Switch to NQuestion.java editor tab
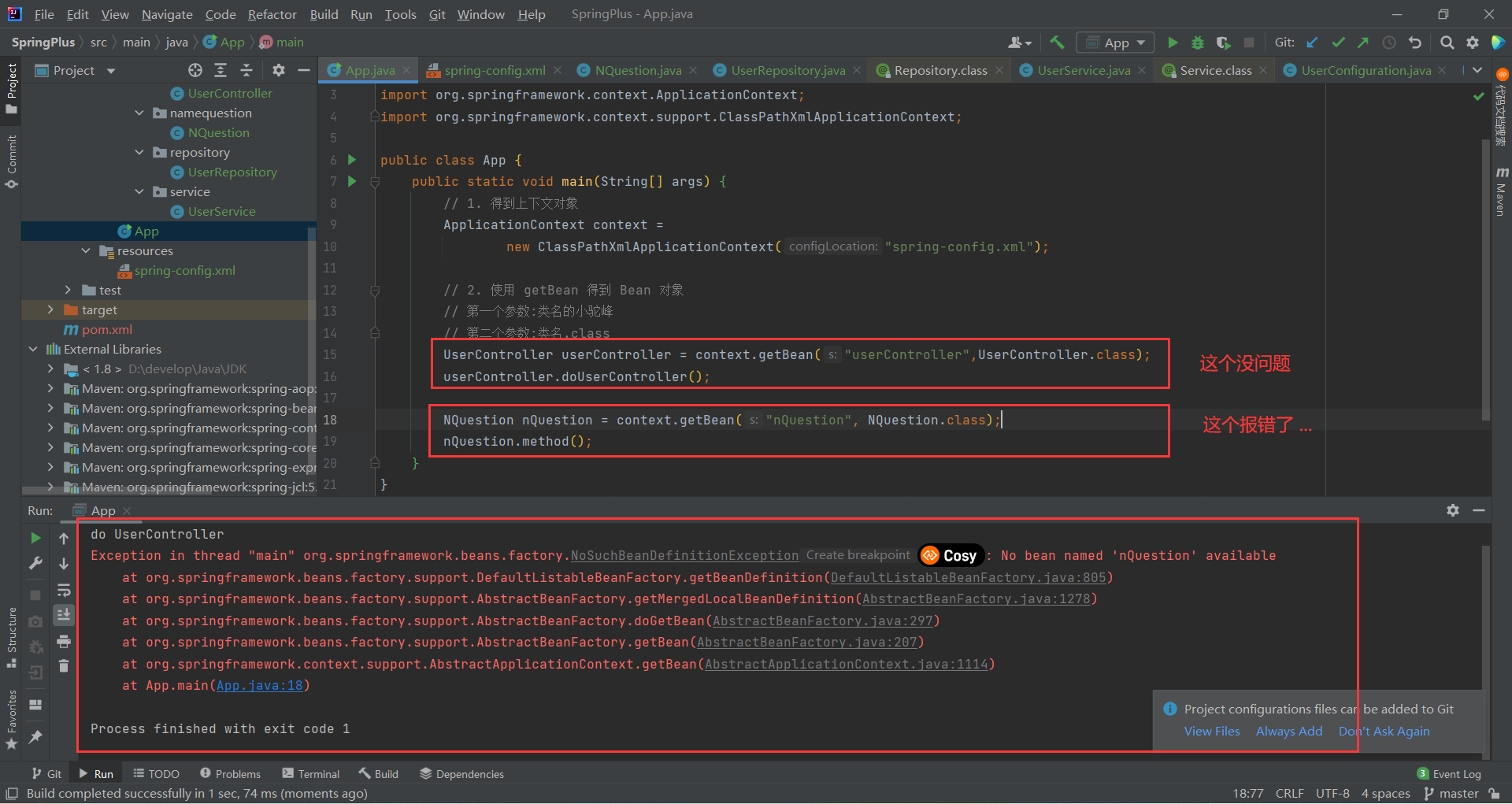 pos(637,70)
